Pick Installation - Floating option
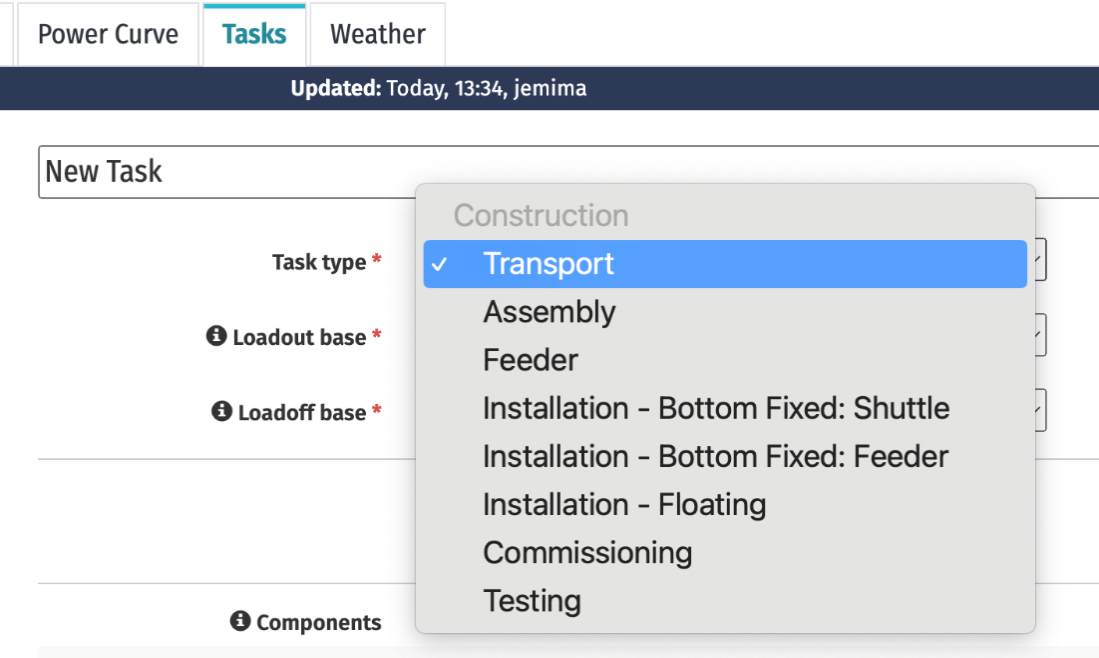The height and width of the screenshot is (658, 1099). (x=725, y=505)
